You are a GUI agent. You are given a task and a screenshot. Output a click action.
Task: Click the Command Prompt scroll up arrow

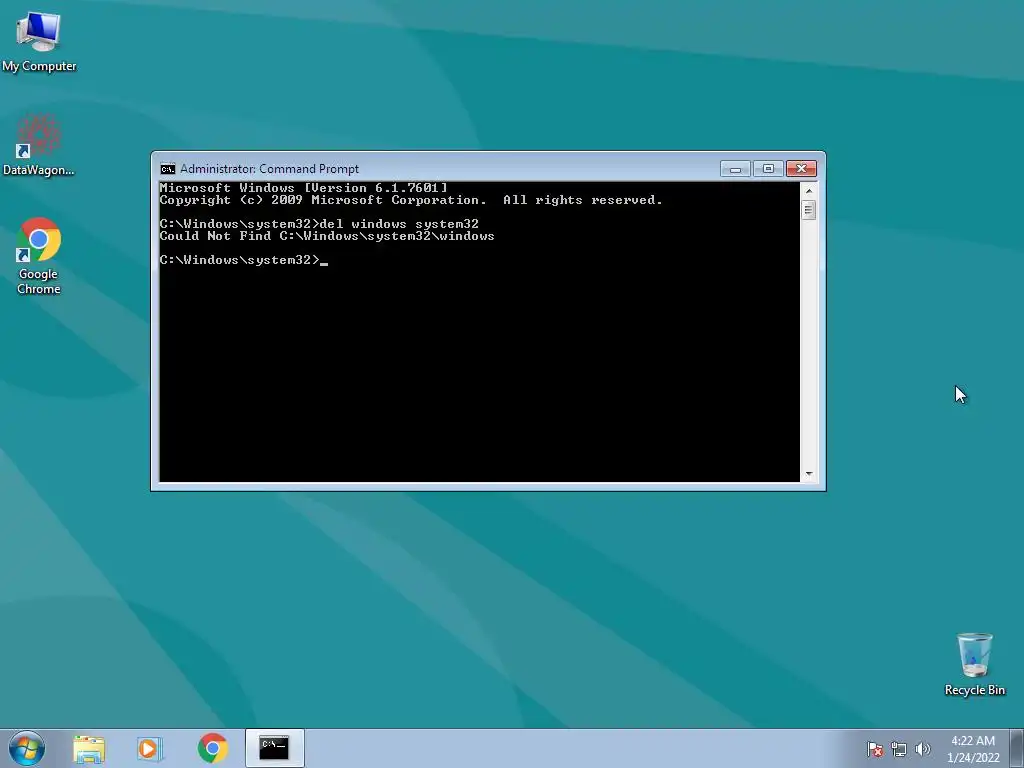coord(808,191)
